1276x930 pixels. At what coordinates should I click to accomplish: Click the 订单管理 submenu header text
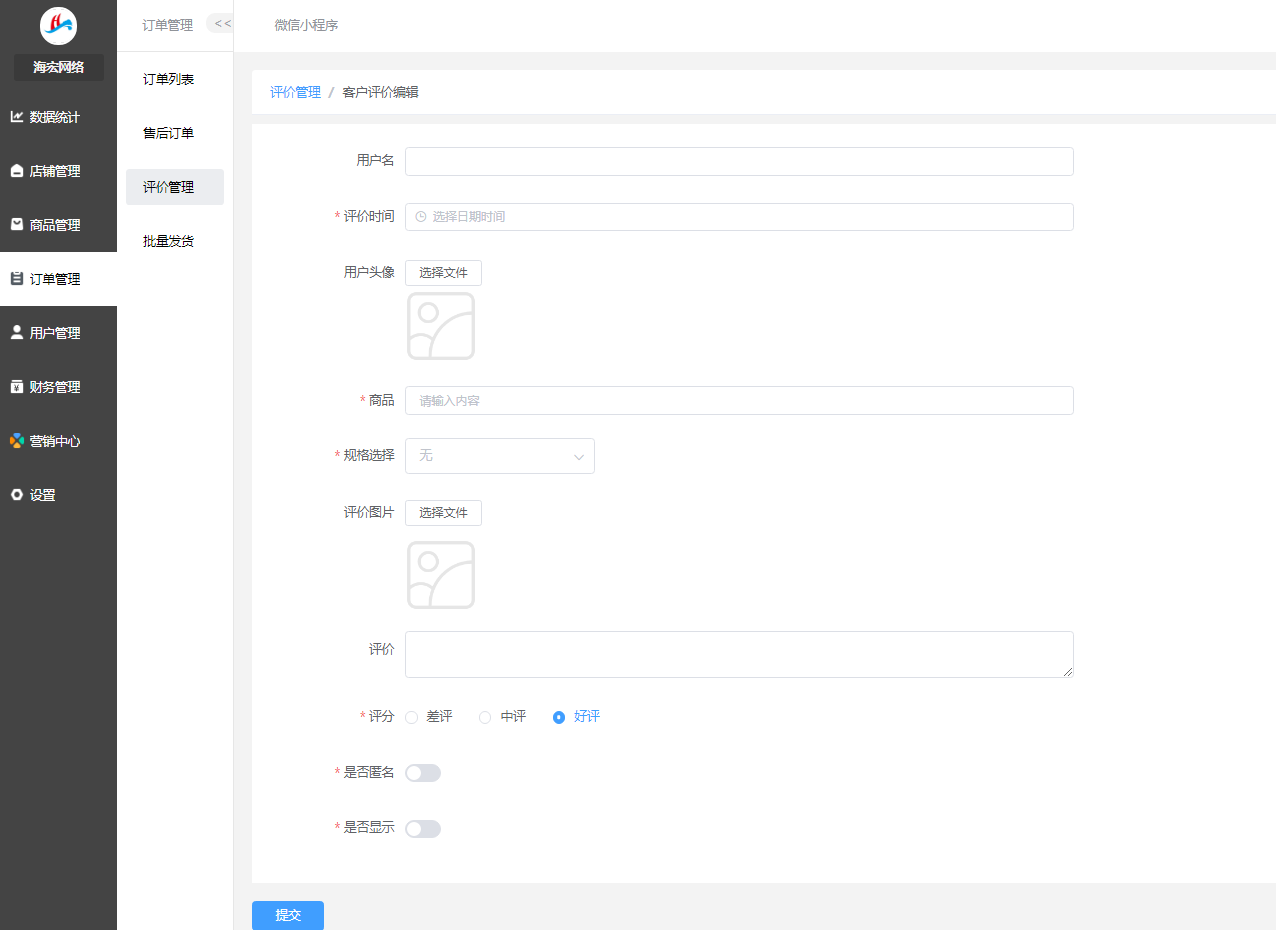coord(168,25)
